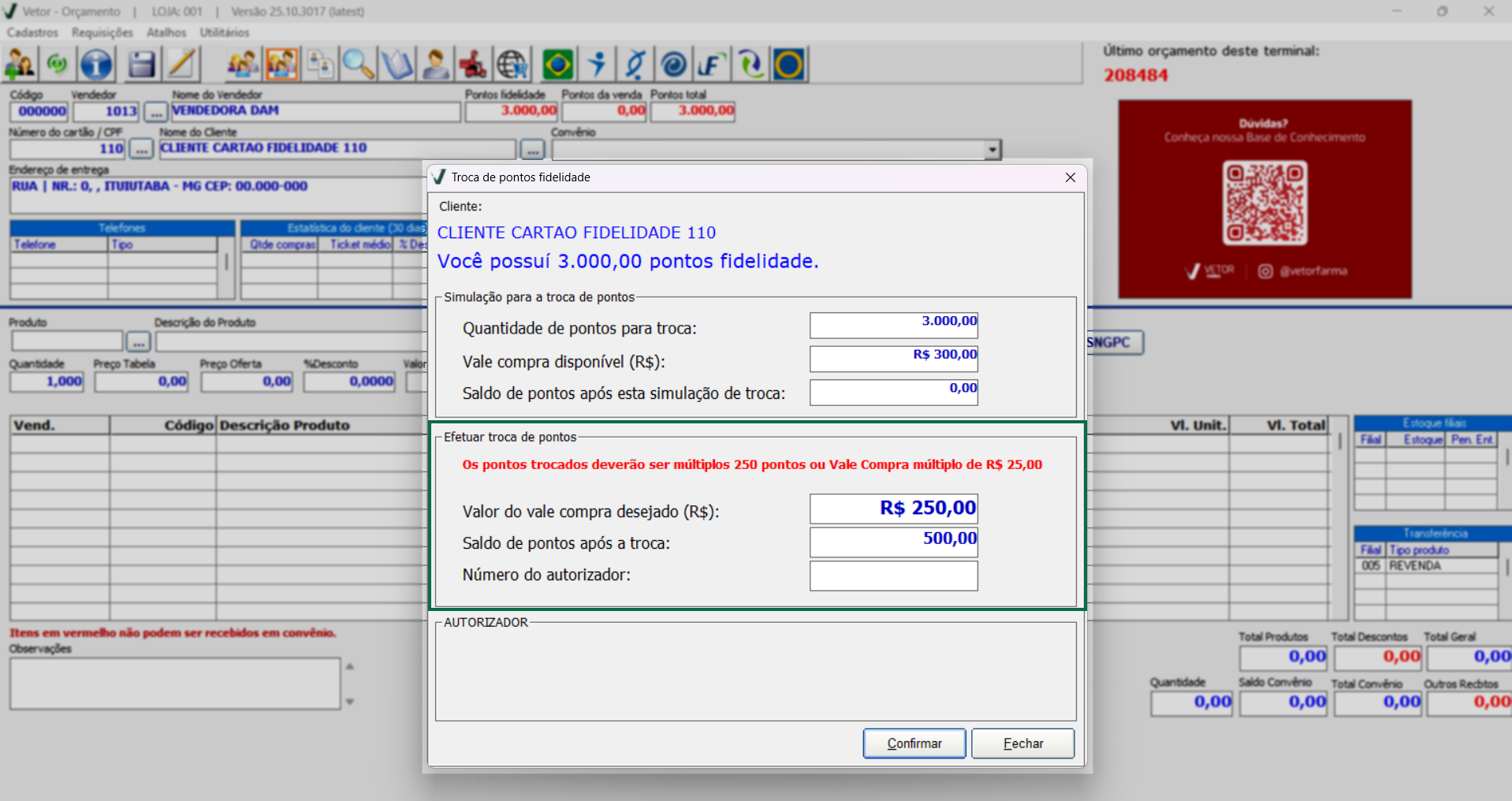Click the Observações scroll down arrow

point(350,701)
